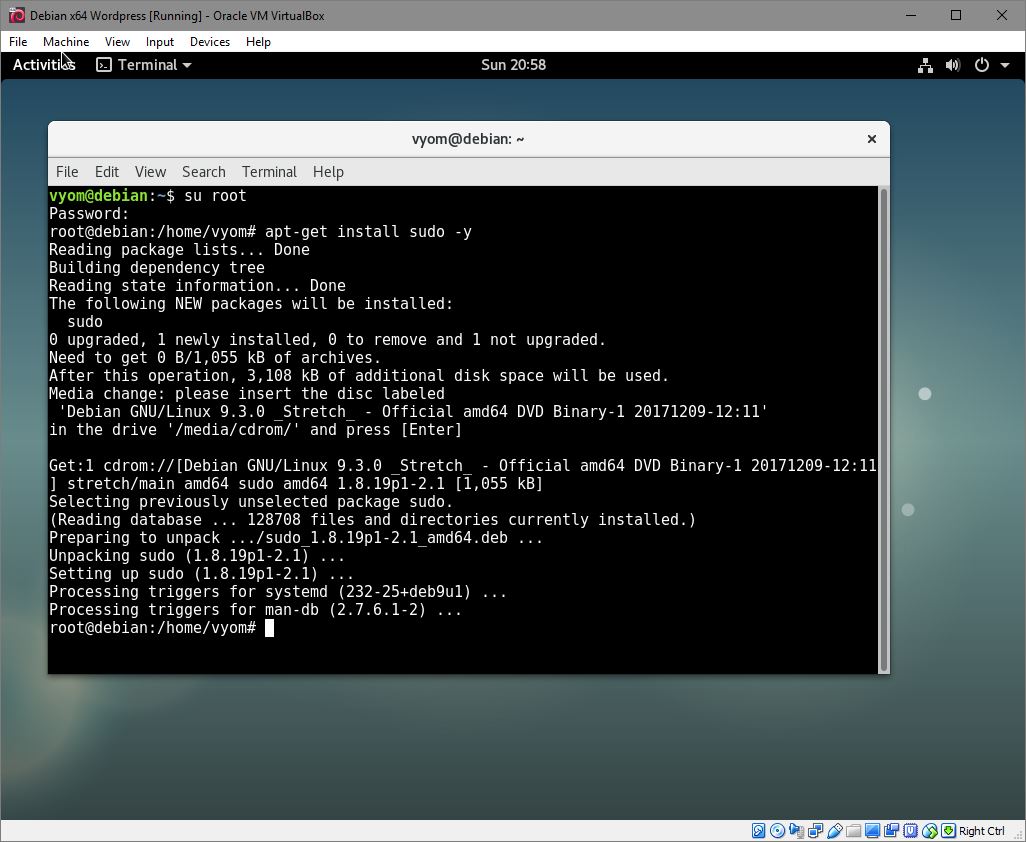
Task: Click the vyom@debian terminal title bar
Action: pos(468,139)
